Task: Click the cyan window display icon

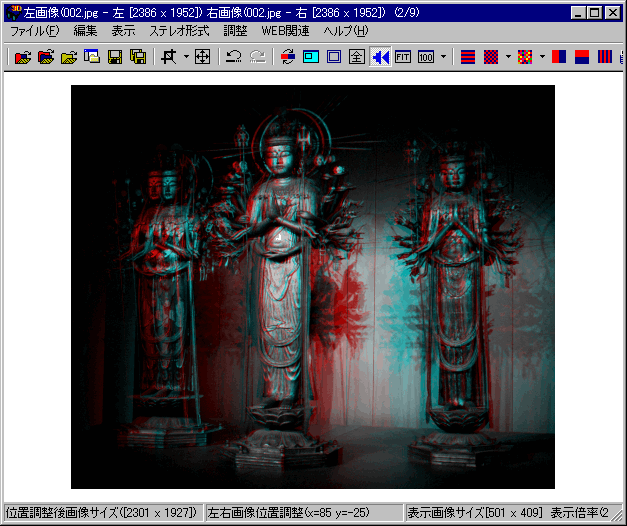Action: coord(311,57)
